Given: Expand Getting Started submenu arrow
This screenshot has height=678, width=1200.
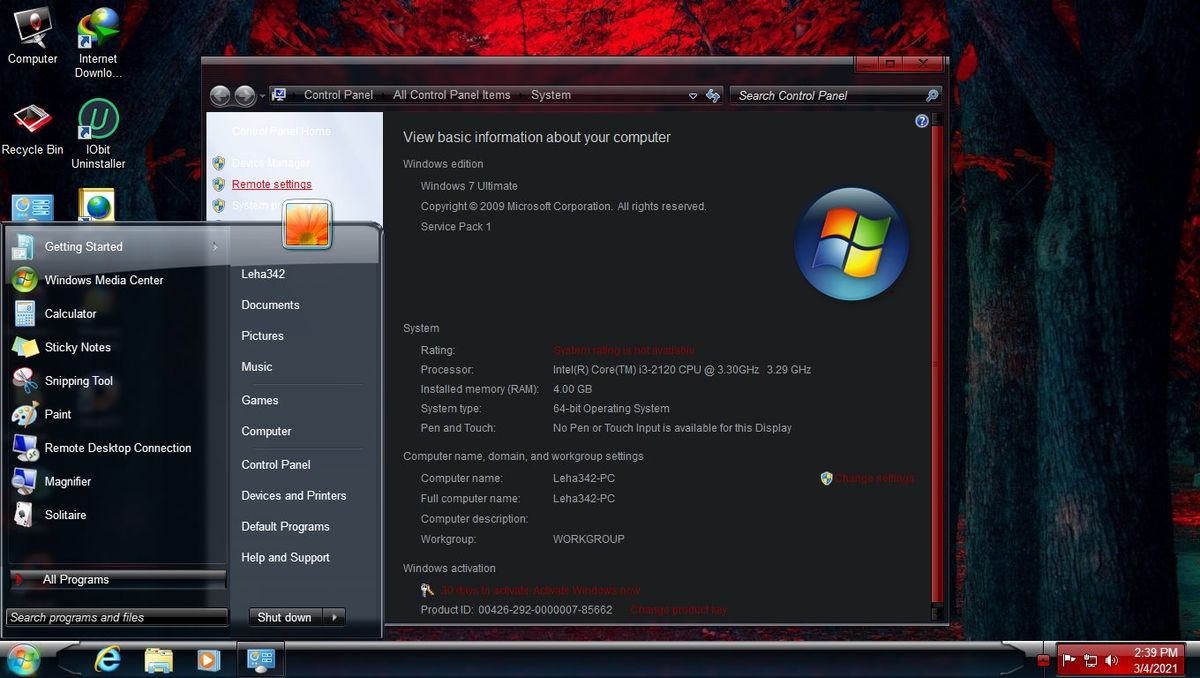Looking at the screenshot, I should pyautogui.click(x=215, y=247).
